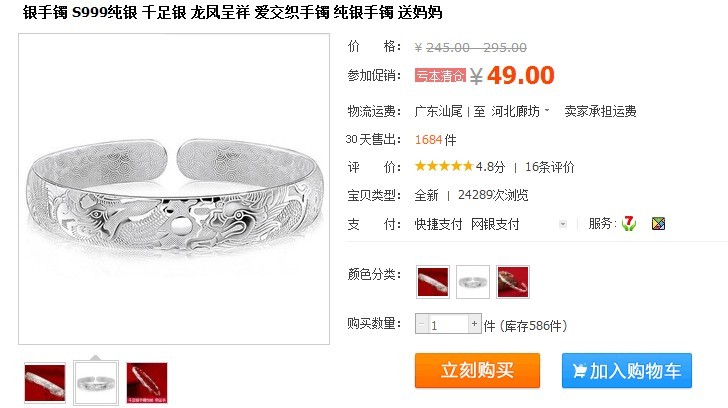Viewport: 728px width, 408px height.
Task: Decrease purchase quantity with minus button
Action: [x=422, y=324]
